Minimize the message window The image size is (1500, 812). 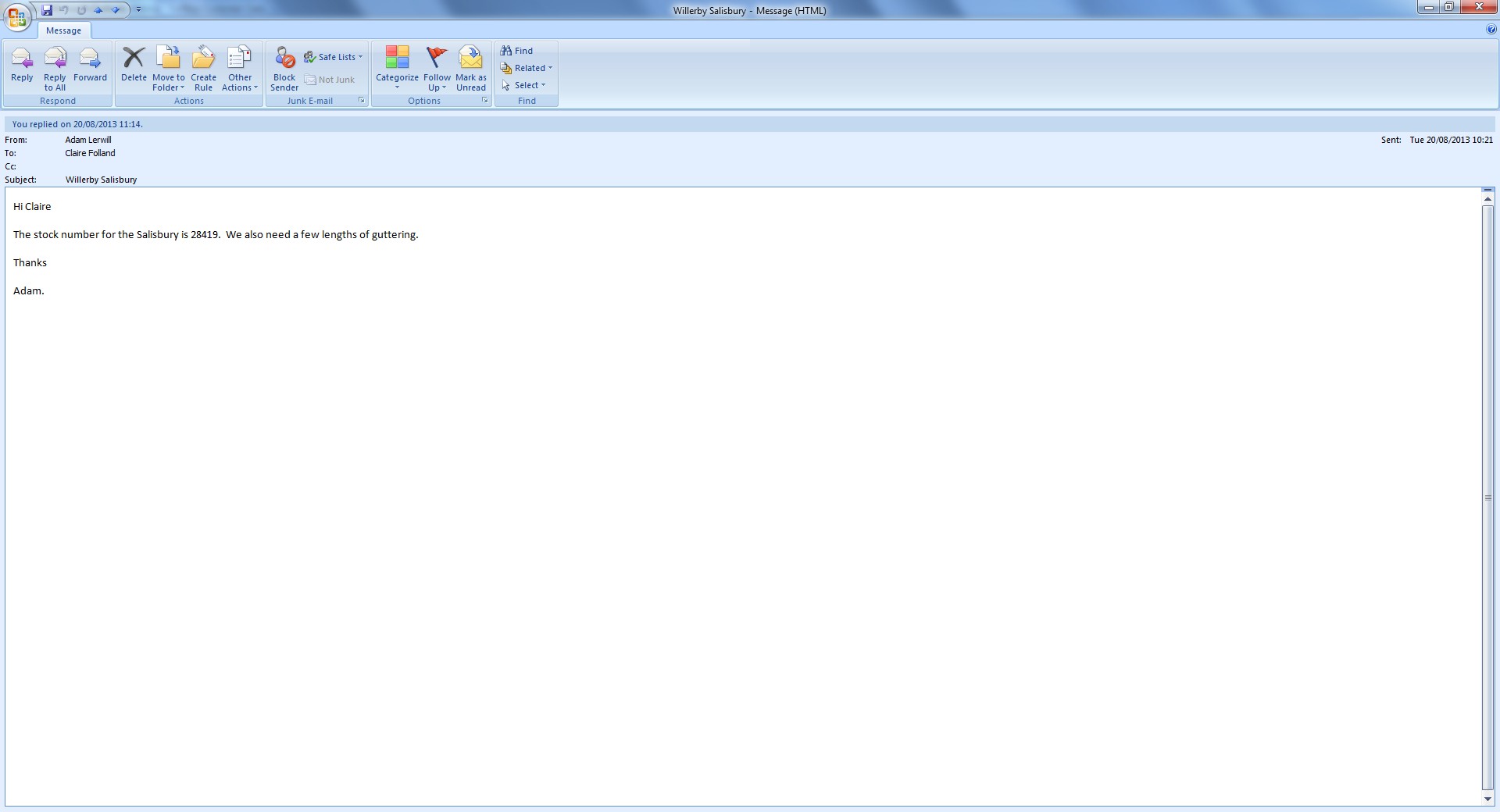coord(1429,8)
